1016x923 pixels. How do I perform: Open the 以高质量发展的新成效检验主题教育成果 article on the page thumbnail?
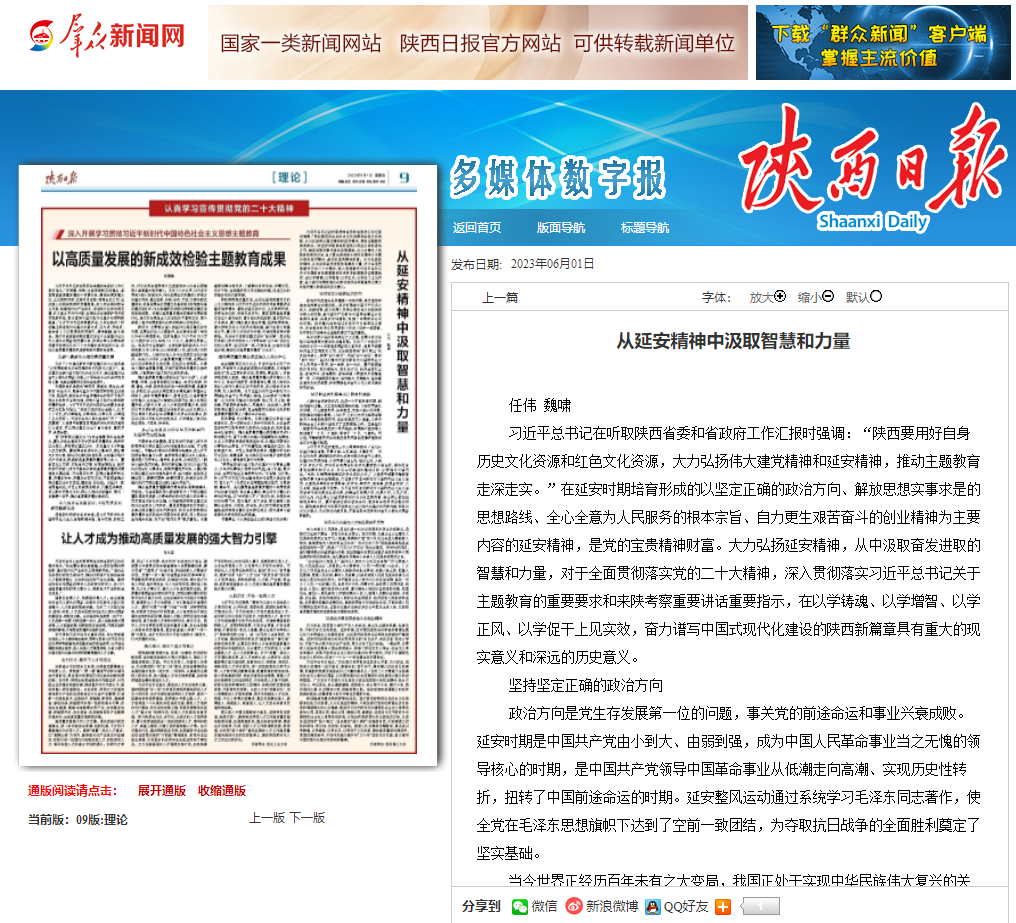pyautogui.click(x=168, y=259)
